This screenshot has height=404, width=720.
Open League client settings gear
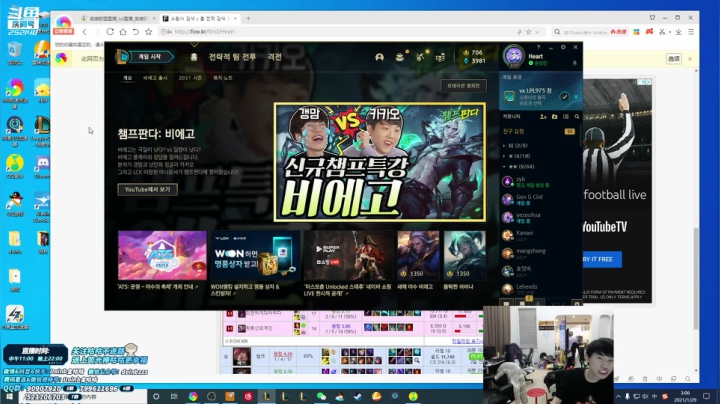pos(563,47)
